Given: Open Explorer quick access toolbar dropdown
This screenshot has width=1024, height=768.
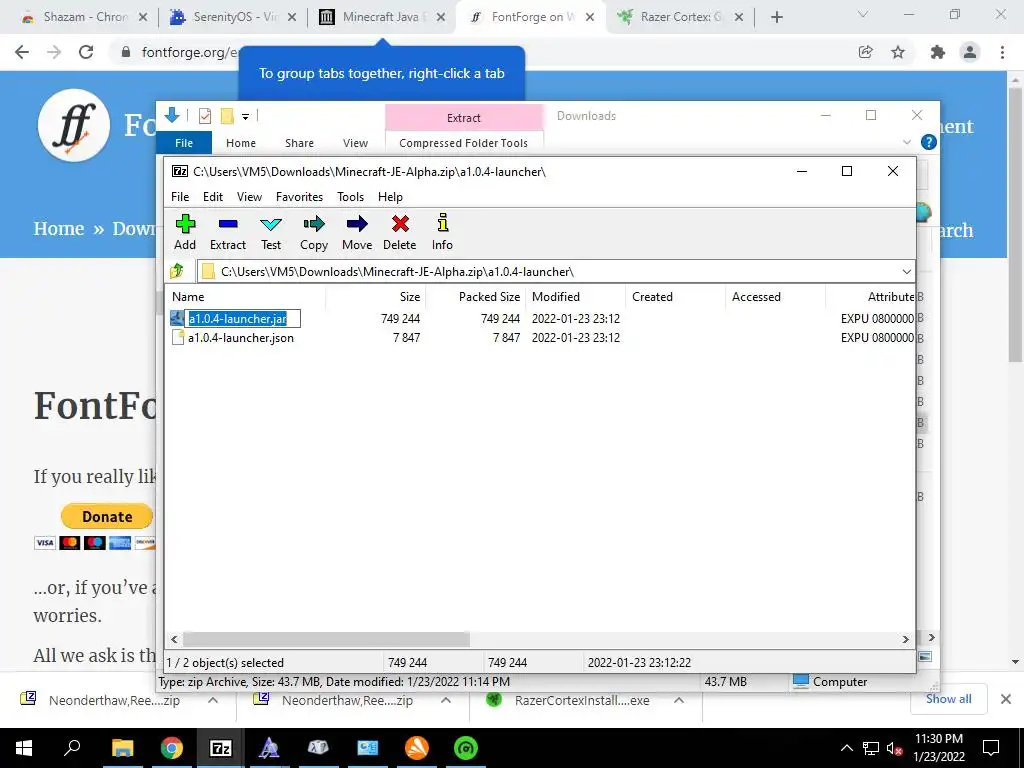Looking at the screenshot, I should (x=246, y=117).
